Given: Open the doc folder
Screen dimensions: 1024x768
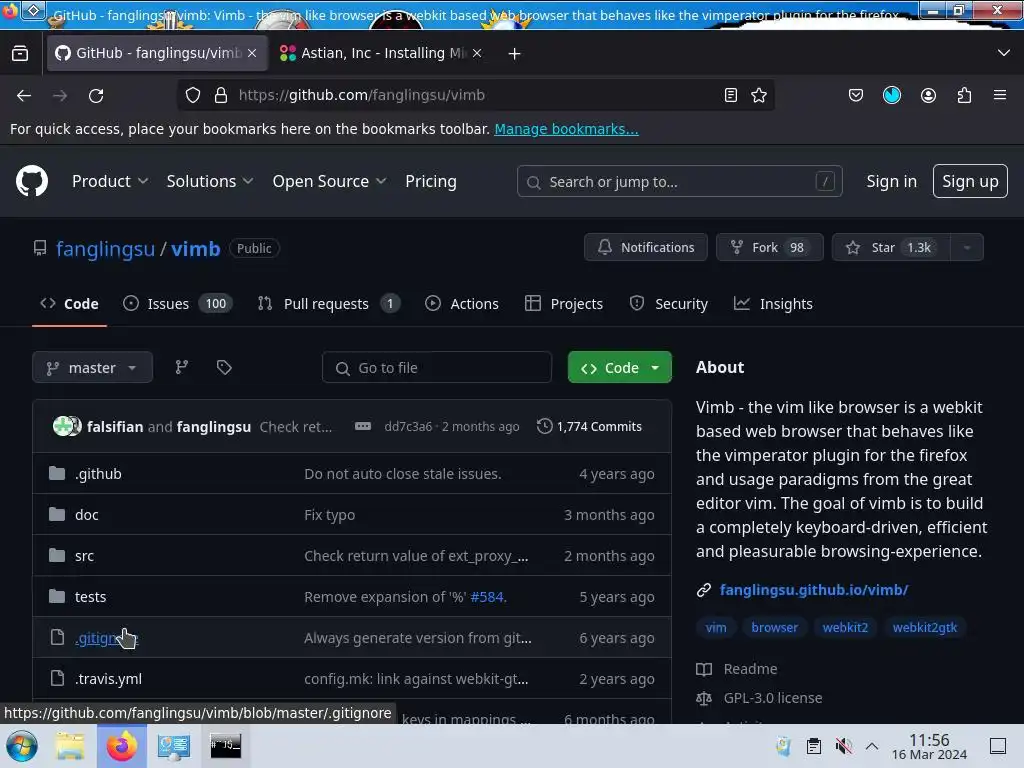Looking at the screenshot, I should 86,515.
